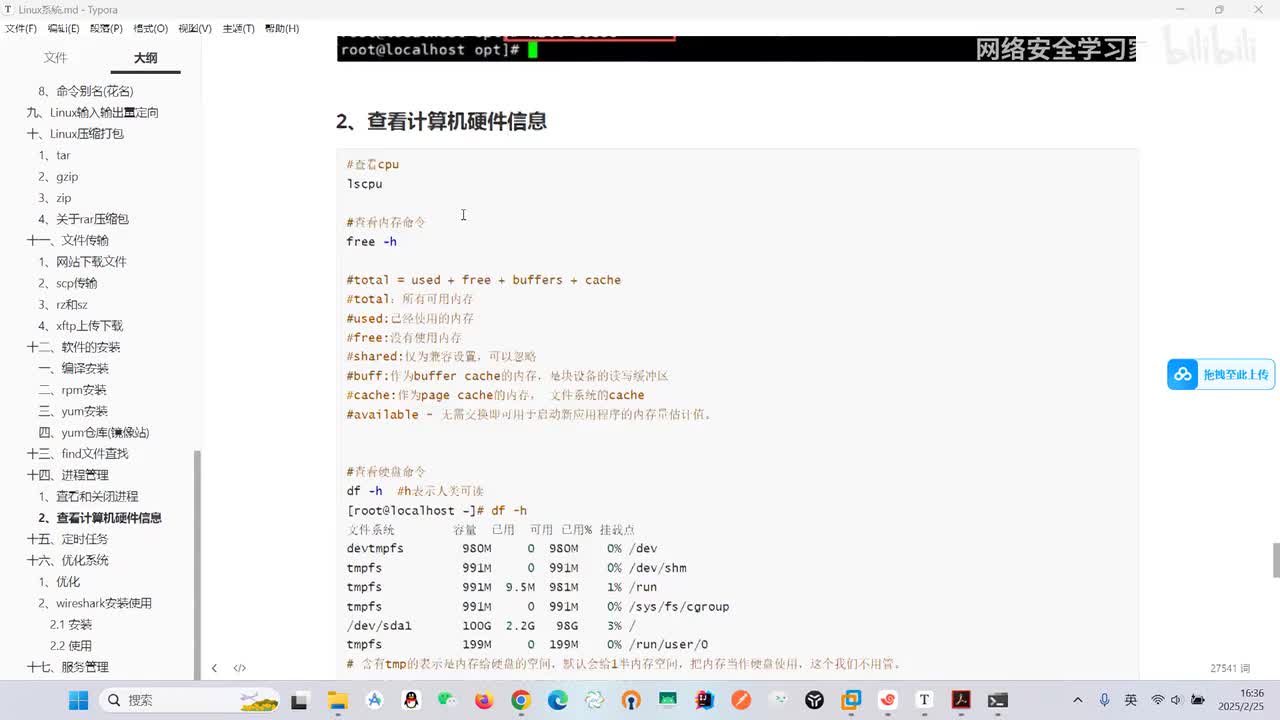The width and height of the screenshot is (1280, 720).
Task: Click the document vertical scrollbar thumb
Action: 1276,560
